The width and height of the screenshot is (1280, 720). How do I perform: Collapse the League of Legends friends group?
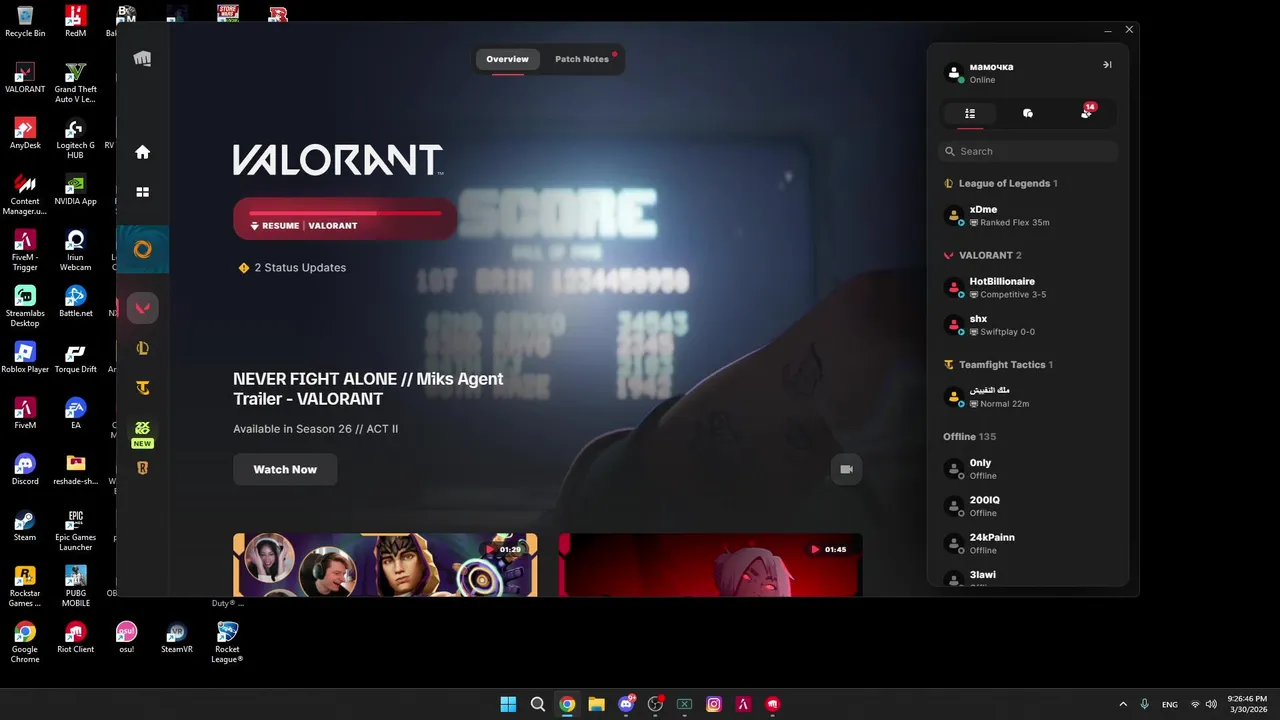click(x=1000, y=183)
